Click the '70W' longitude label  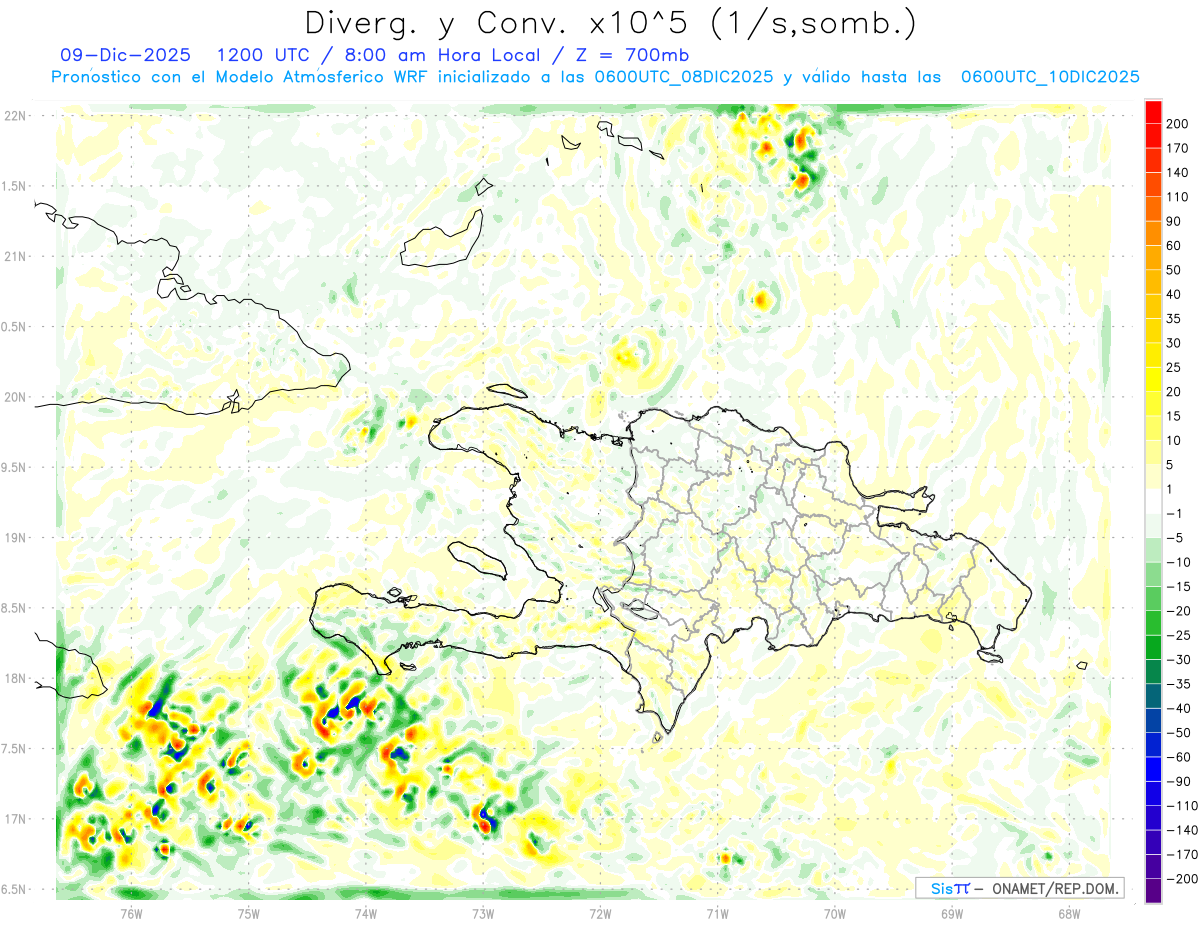835,912
